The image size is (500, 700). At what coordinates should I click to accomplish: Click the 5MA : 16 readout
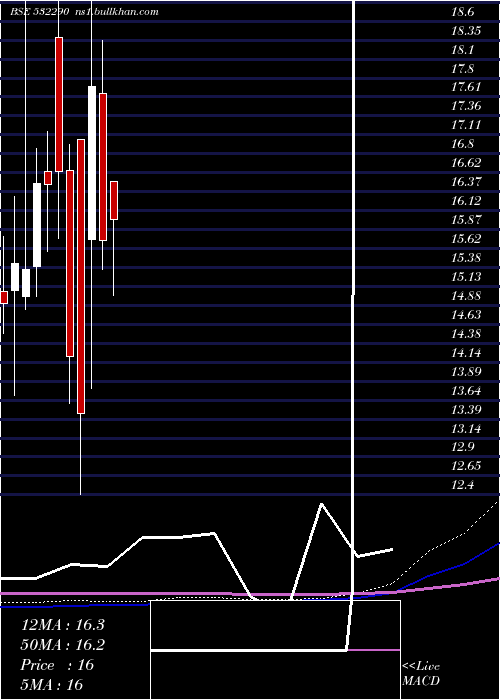[52, 684]
